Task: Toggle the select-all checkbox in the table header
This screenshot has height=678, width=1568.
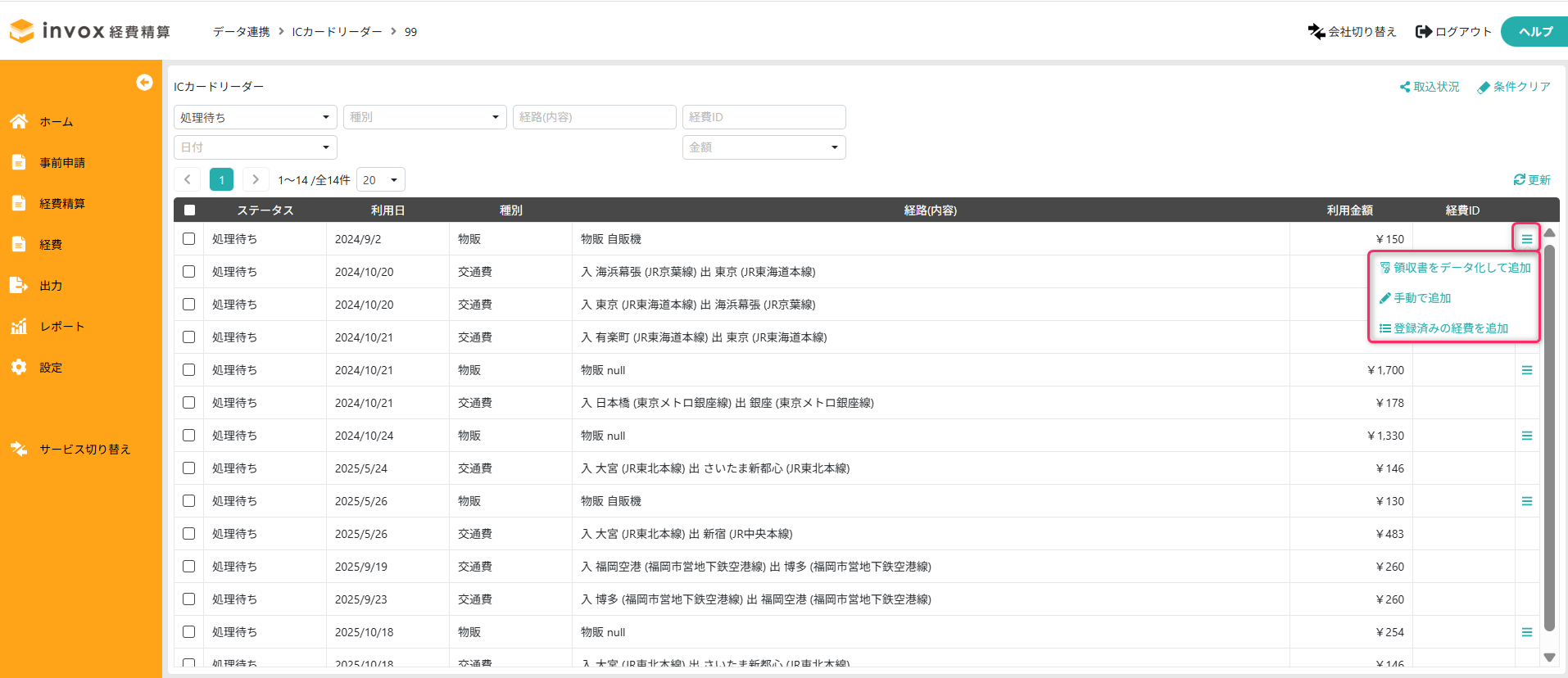Action: pos(189,210)
